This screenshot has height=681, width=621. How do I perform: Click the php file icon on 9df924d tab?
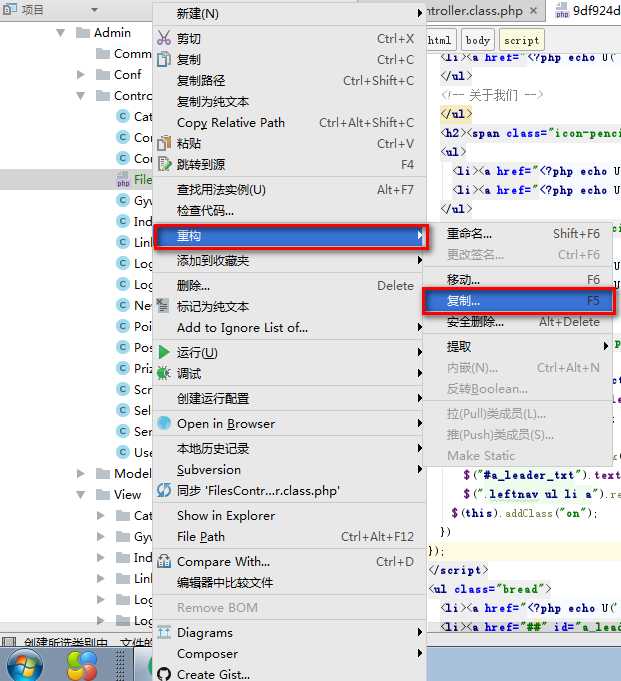pyautogui.click(x=562, y=10)
